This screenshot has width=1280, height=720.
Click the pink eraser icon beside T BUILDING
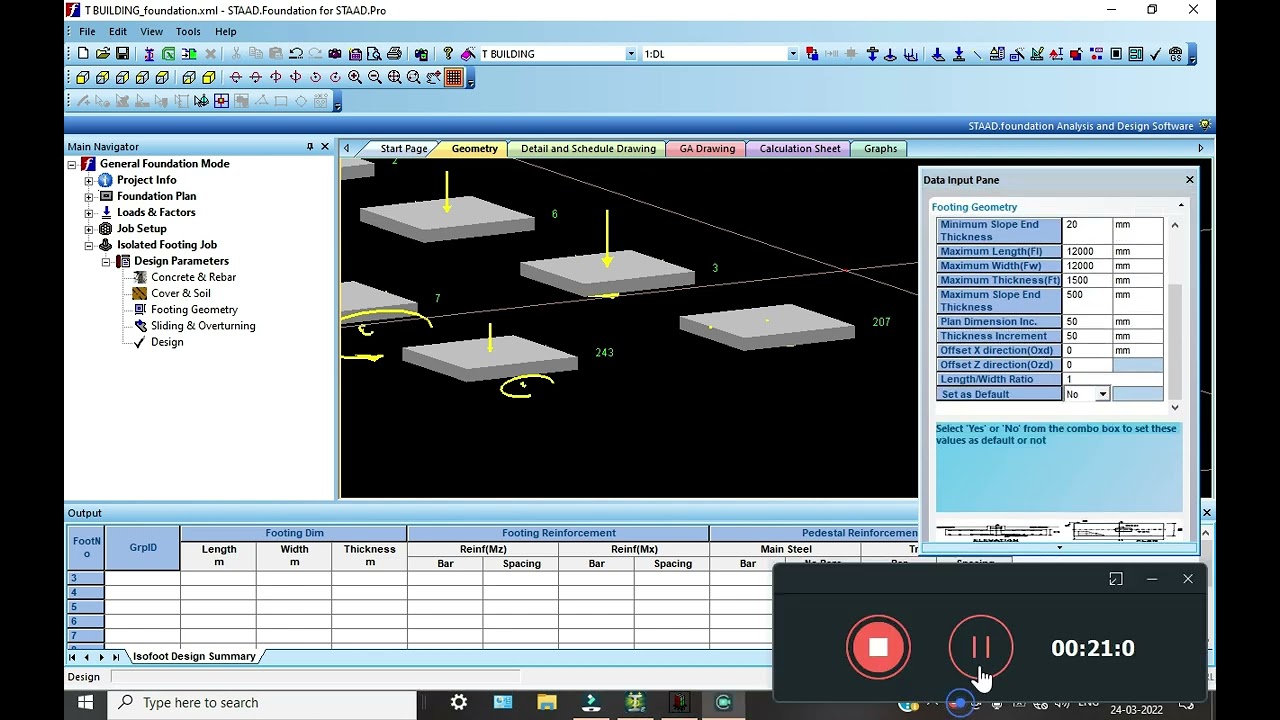468,54
